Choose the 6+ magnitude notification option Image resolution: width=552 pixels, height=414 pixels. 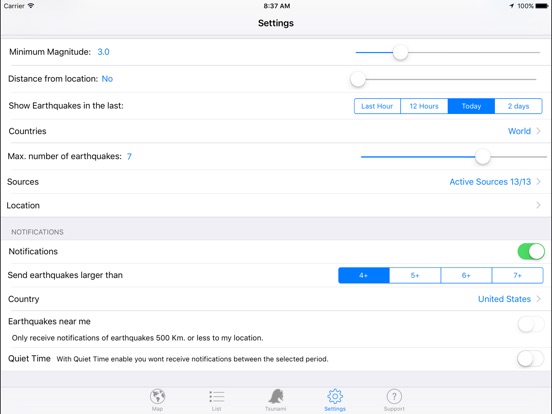(466, 275)
